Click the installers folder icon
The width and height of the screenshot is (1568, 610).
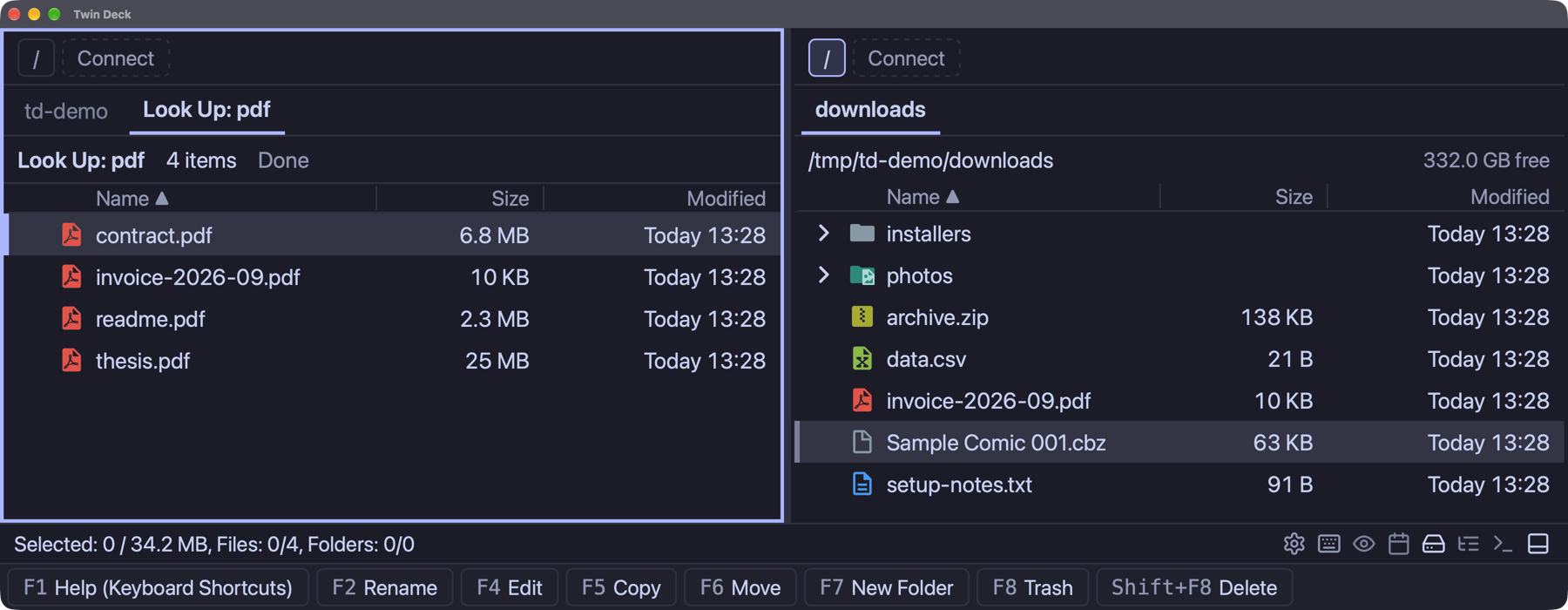(862, 233)
